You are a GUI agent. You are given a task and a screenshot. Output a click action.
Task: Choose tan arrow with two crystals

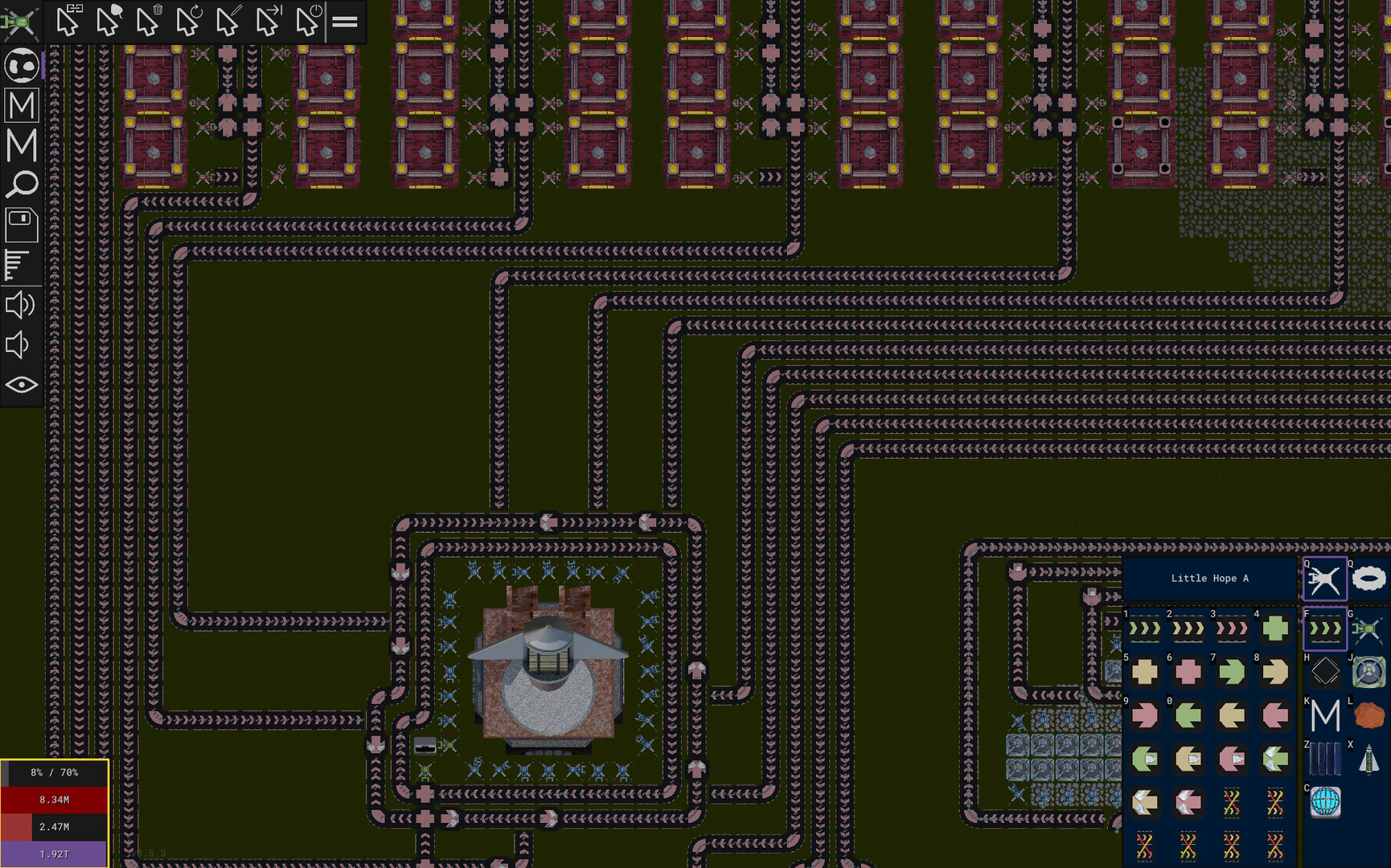tap(1144, 802)
